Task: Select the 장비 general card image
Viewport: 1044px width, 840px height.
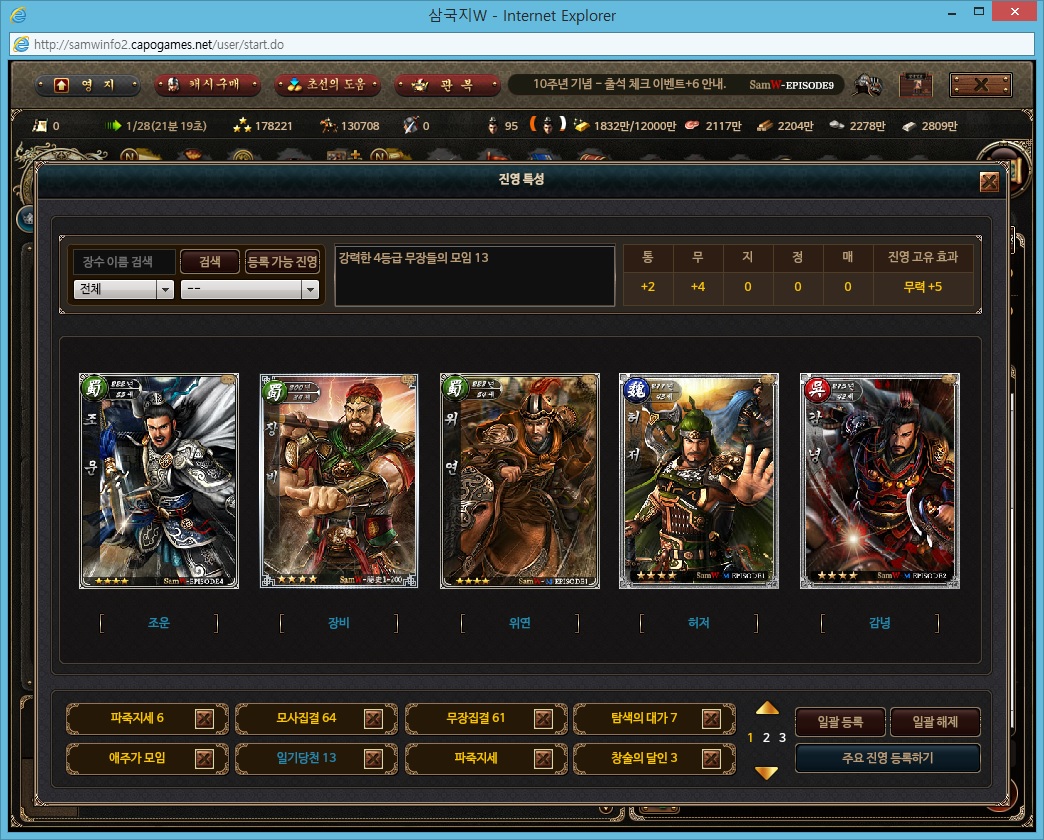Action: pos(339,481)
